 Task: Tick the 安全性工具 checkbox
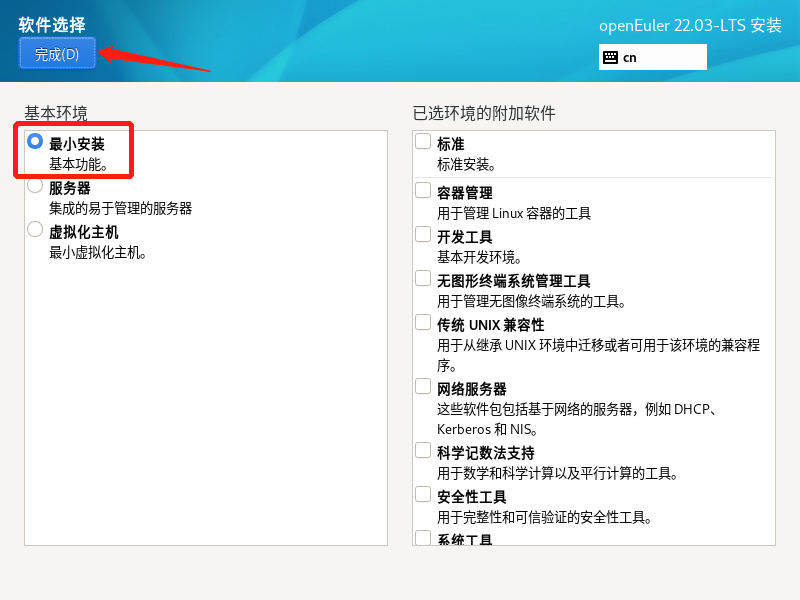click(423, 494)
